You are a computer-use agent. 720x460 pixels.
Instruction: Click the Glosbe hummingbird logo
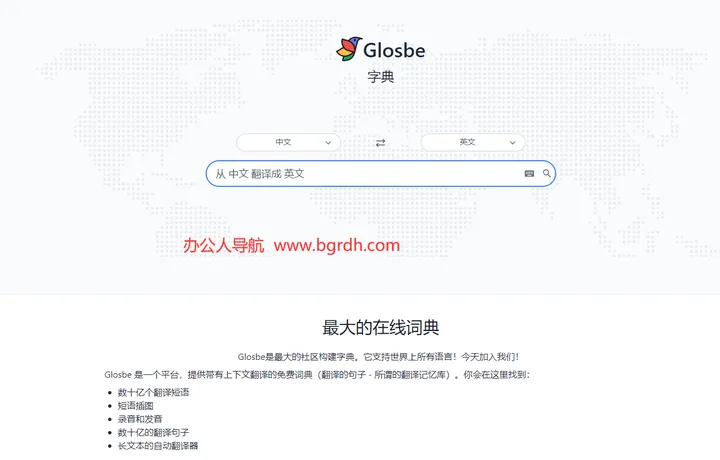click(349, 49)
